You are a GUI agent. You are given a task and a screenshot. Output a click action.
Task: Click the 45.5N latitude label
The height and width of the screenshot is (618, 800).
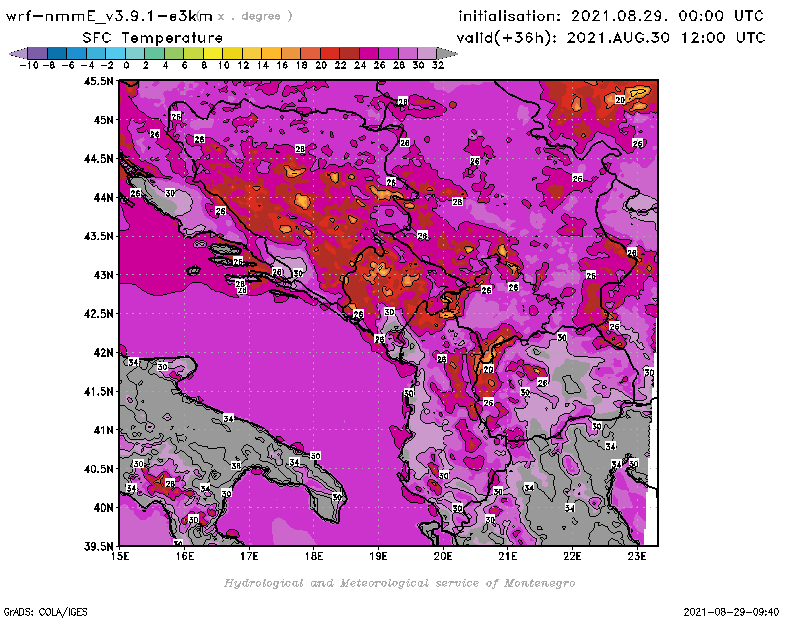98,81
